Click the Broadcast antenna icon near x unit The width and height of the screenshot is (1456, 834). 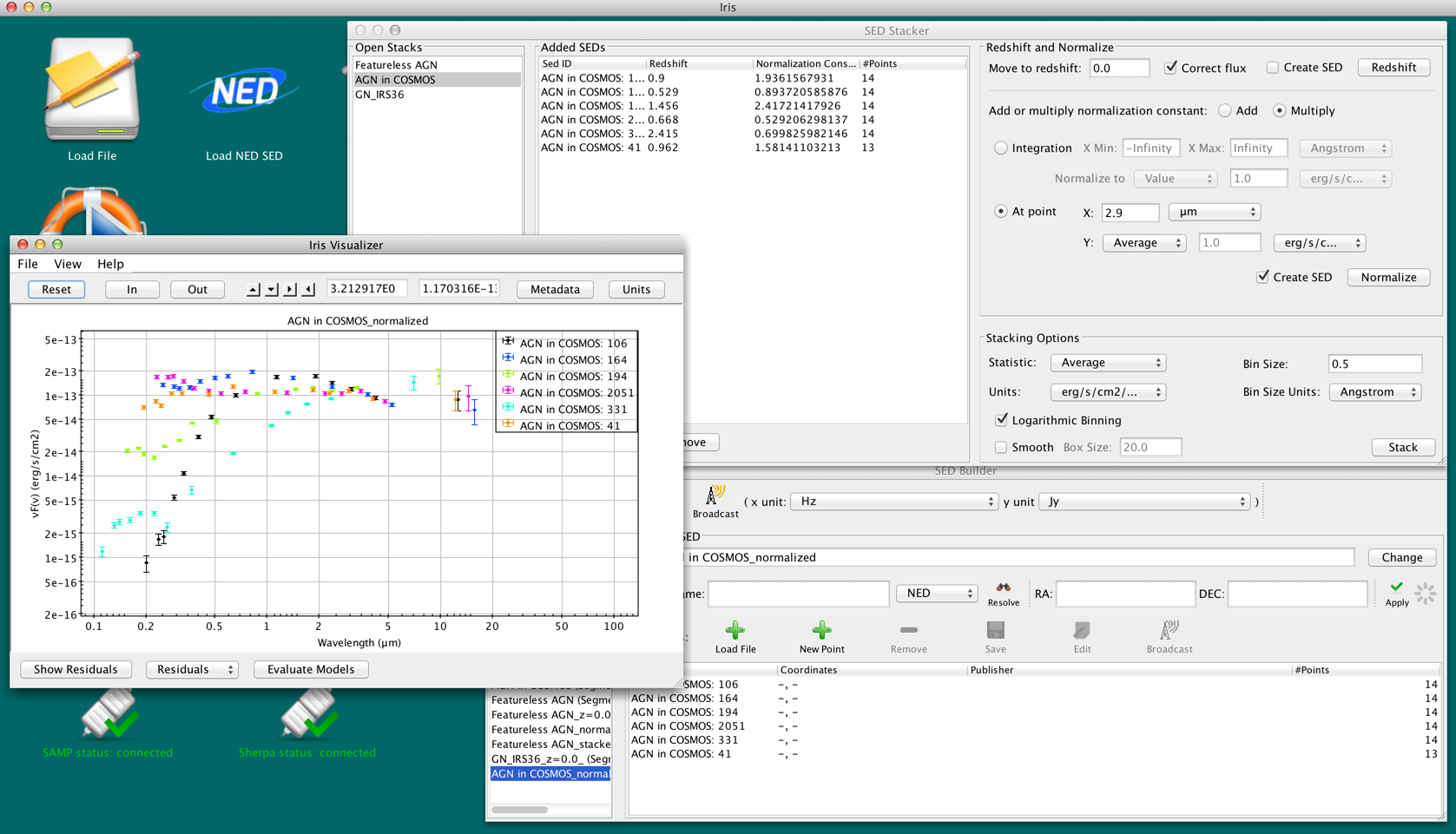(715, 495)
